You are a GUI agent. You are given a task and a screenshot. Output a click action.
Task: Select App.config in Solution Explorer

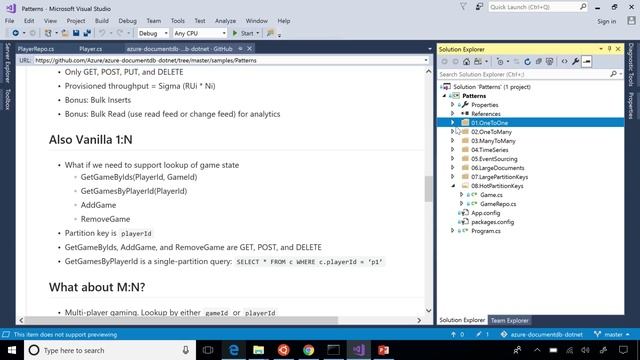[485, 213]
